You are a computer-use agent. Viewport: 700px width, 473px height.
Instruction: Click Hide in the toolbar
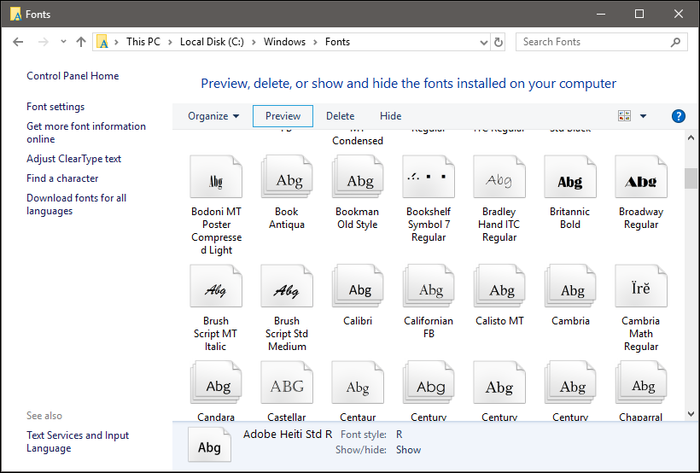click(x=391, y=116)
